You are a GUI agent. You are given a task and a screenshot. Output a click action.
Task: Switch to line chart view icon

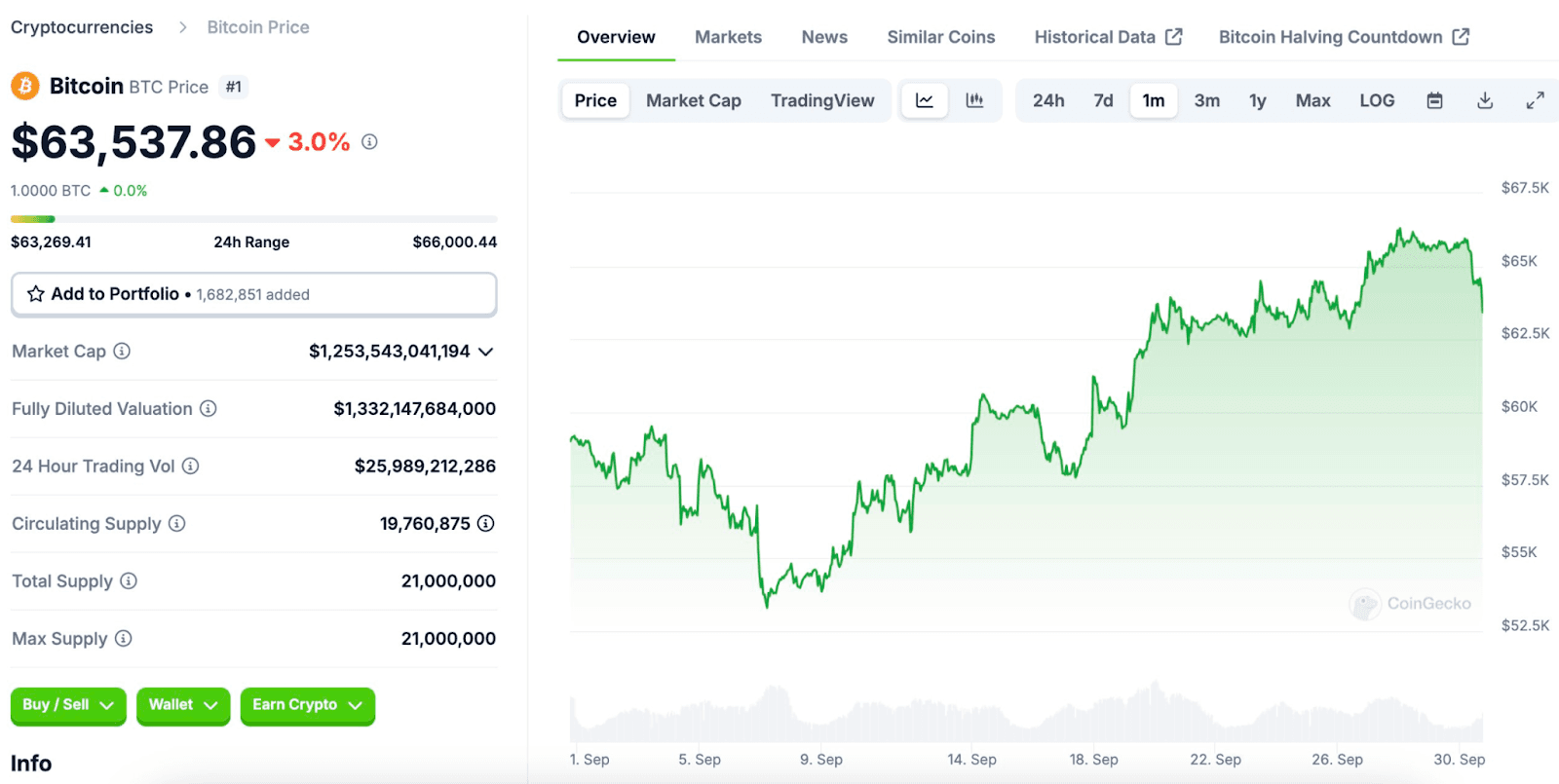pyautogui.click(x=924, y=100)
